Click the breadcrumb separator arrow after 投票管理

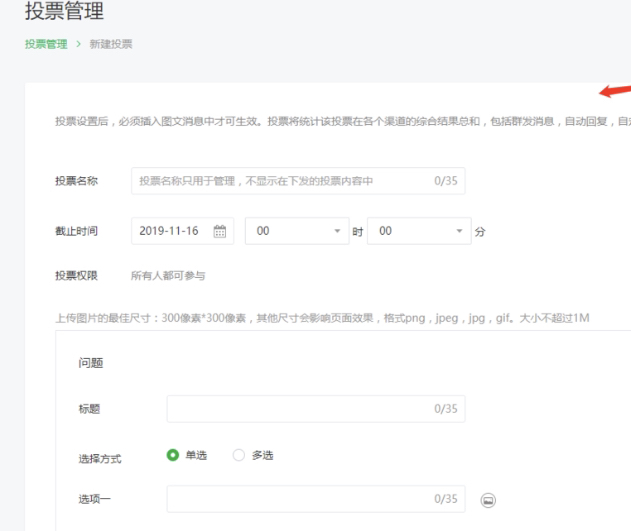[x=77, y=44]
